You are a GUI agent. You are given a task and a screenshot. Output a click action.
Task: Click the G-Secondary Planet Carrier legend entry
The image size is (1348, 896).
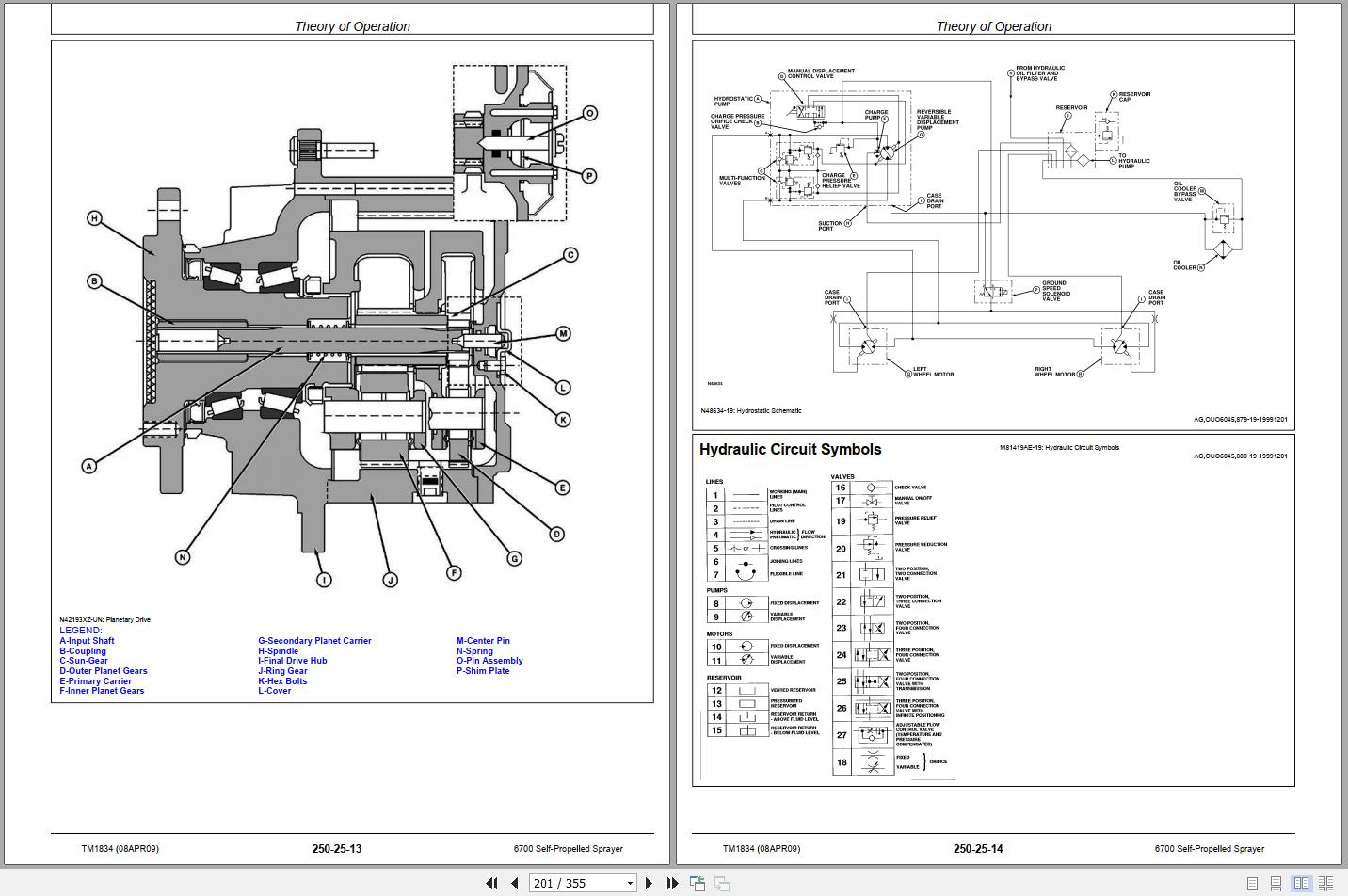[314, 641]
